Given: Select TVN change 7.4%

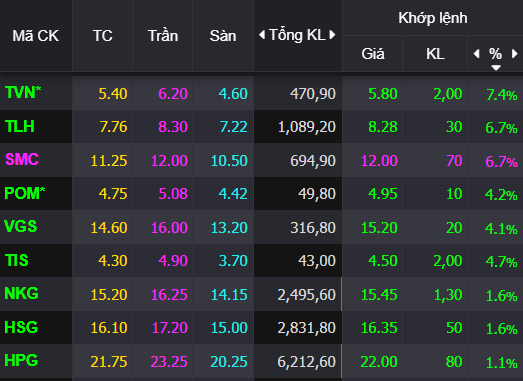Looking at the screenshot, I should point(502,95).
